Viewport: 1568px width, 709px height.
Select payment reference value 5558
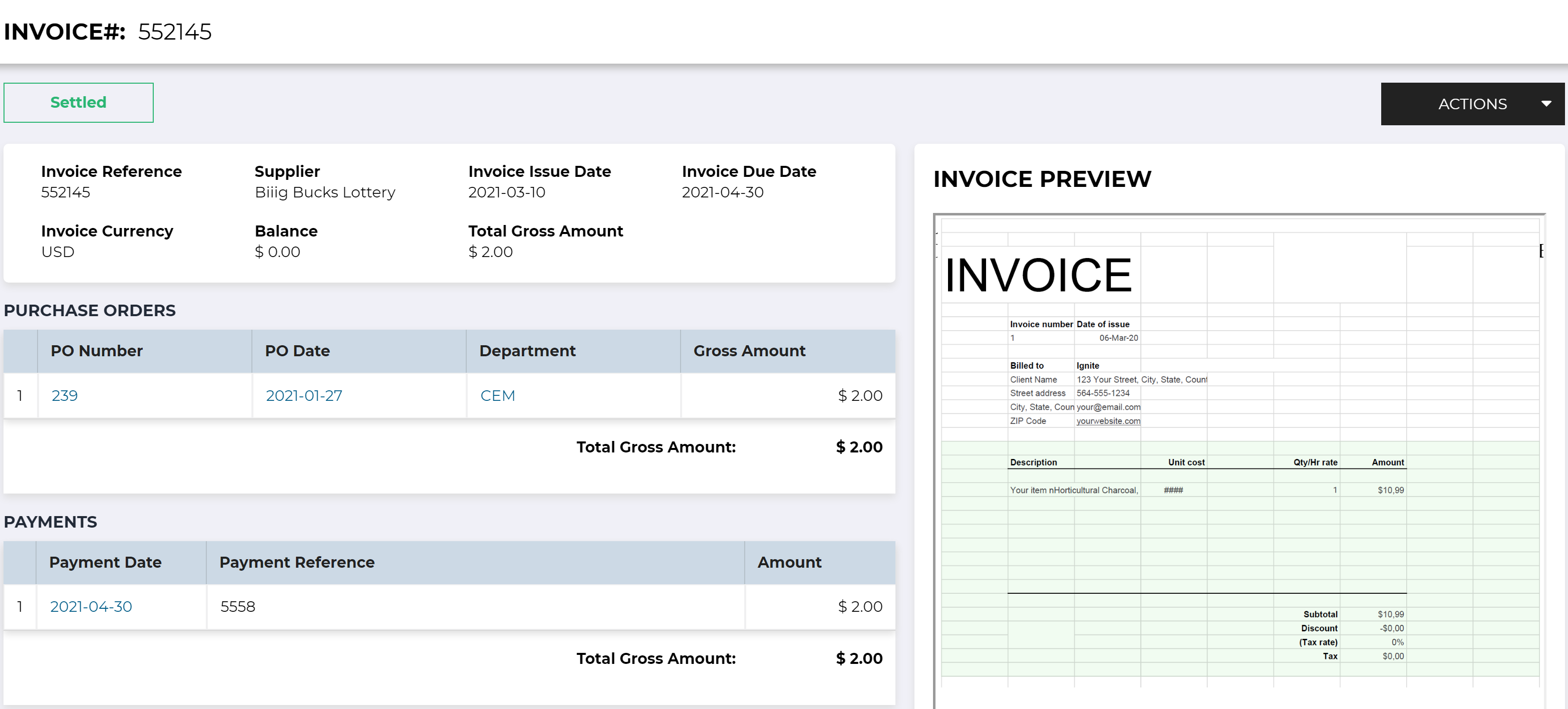(x=237, y=607)
